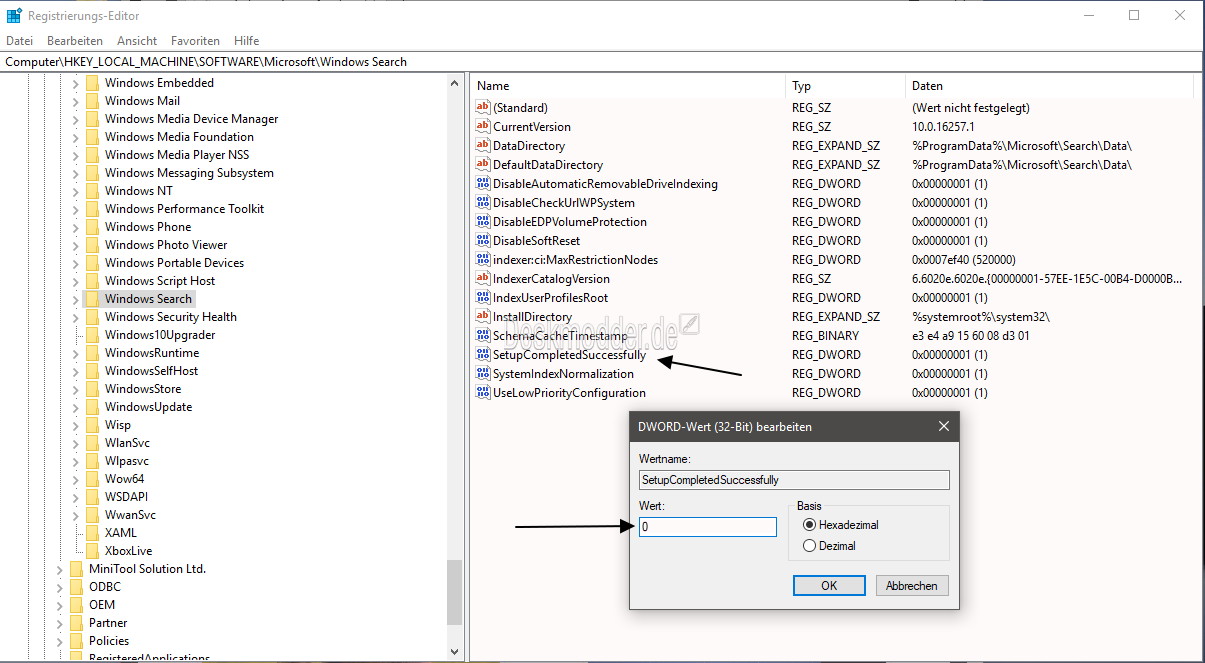Expand the MiniTool Solution Ltd. node
Viewport: 1205px width, 663px height.
pyautogui.click(x=59, y=569)
